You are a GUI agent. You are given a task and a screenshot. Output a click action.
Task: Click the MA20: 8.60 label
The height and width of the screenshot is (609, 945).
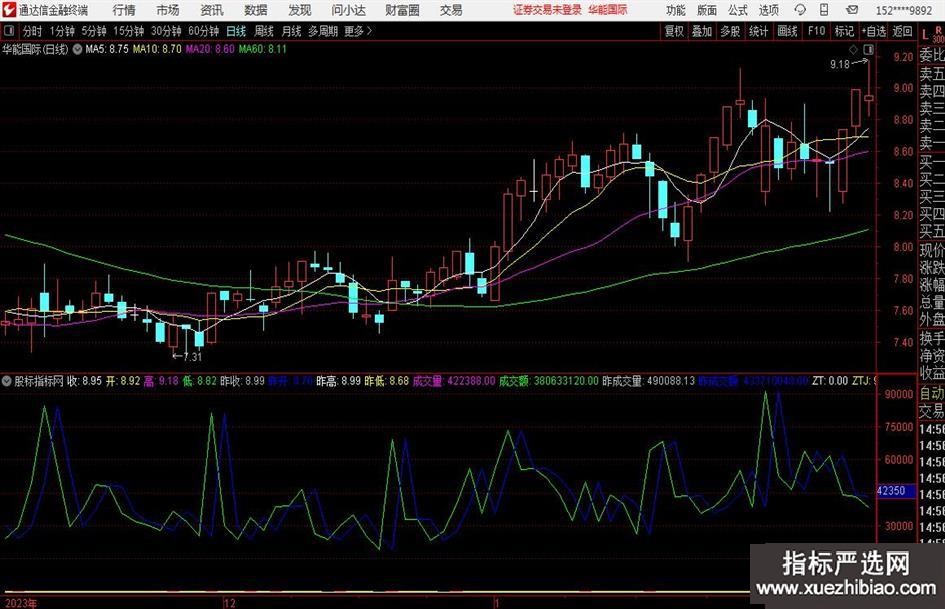click(x=210, y=49)
